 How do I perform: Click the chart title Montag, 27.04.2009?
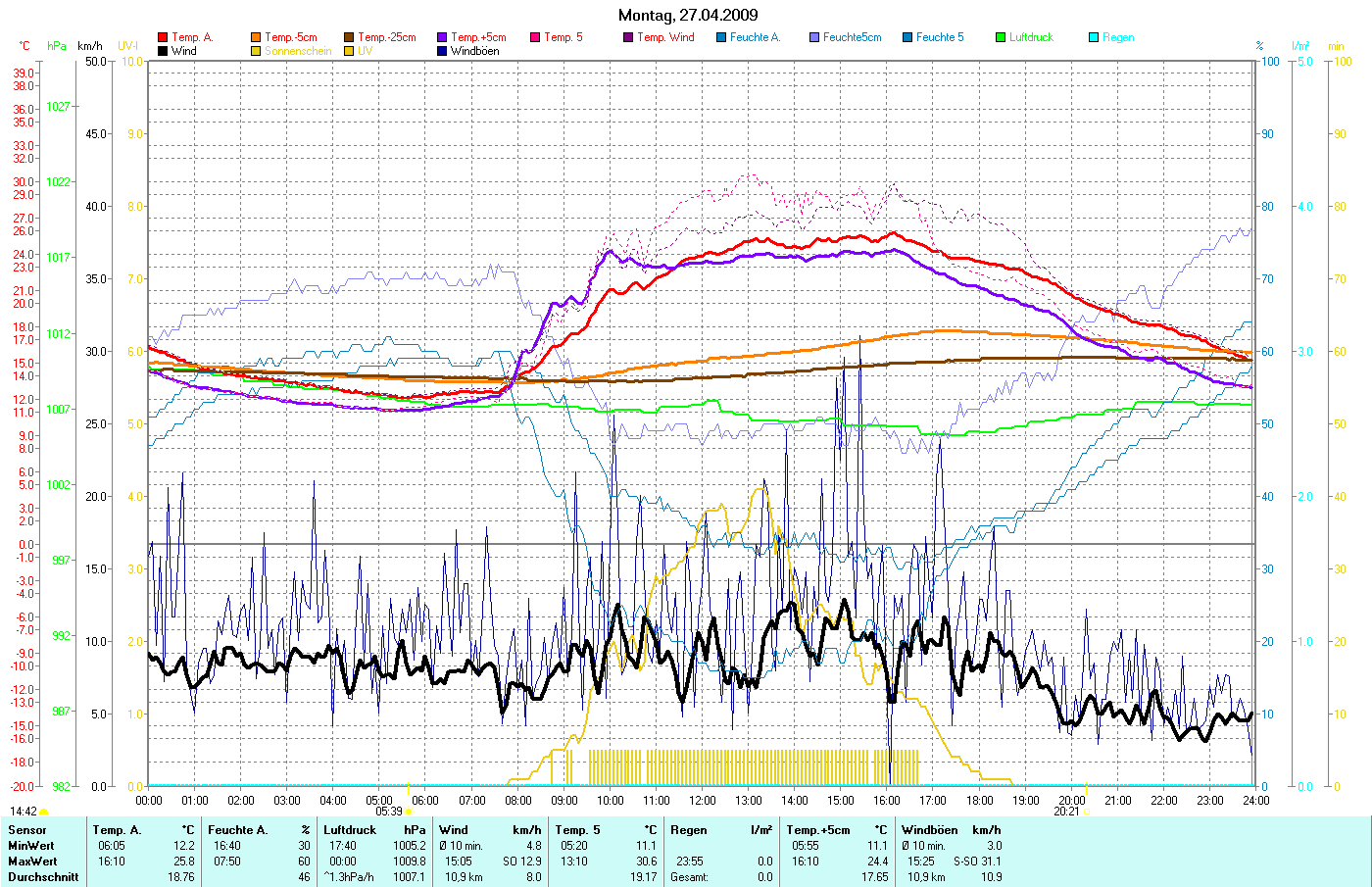click(x=688, y=15)
